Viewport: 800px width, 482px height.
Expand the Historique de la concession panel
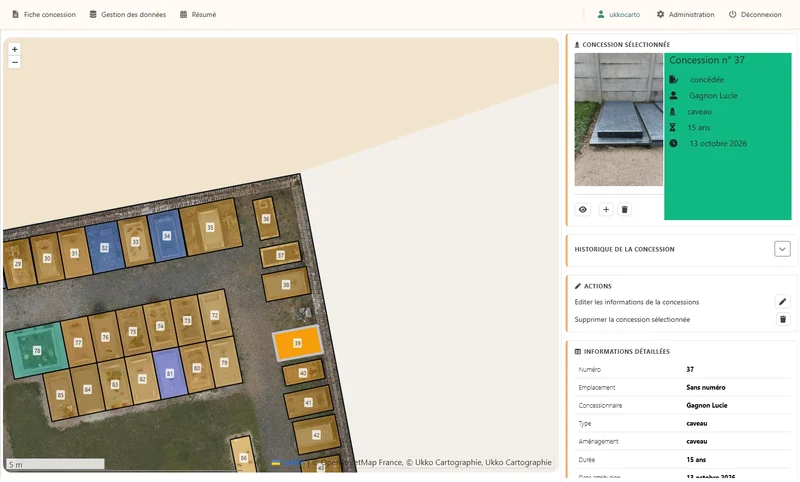(782, 249)
